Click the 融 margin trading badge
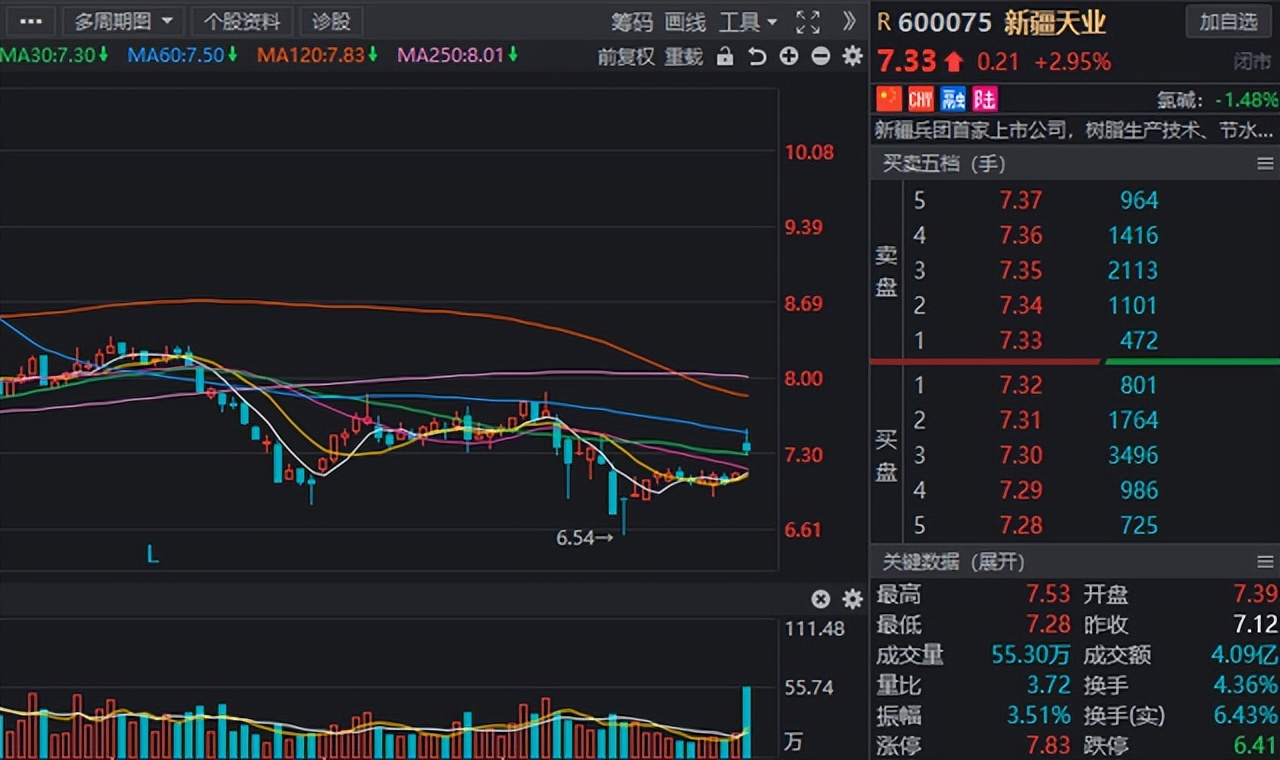The image size is (1280, 760). 953,98
